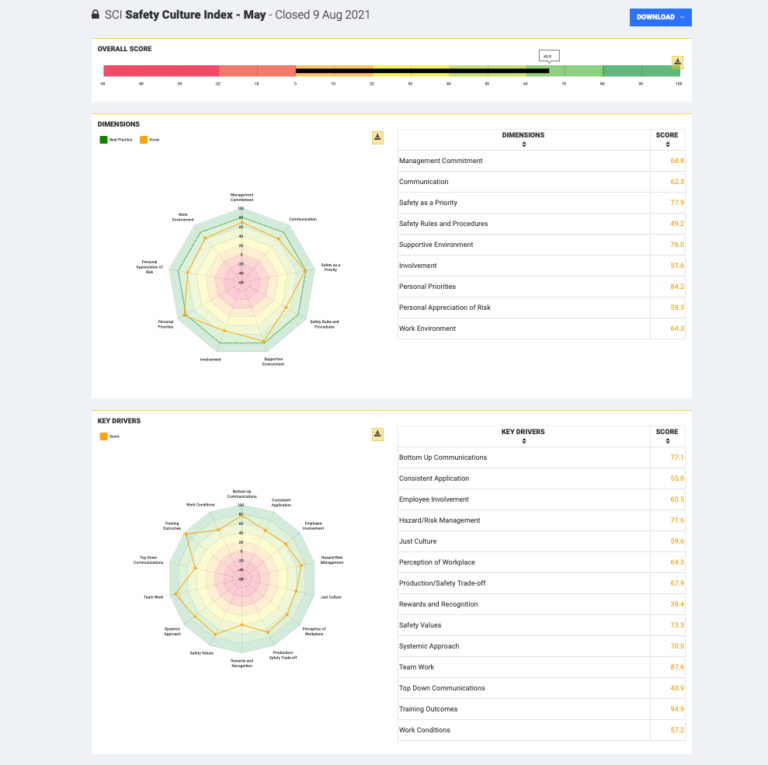Viewport: 768px width, 765px height.
Task: Download the Dimensions radar chart
Action: tap(378, 138)
